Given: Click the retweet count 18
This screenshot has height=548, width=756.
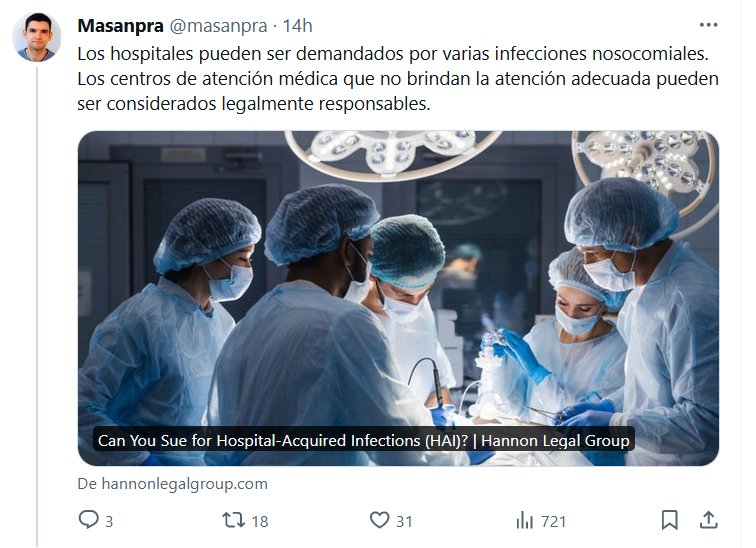Looking at the screenshot, I should (x=260, y=521).
